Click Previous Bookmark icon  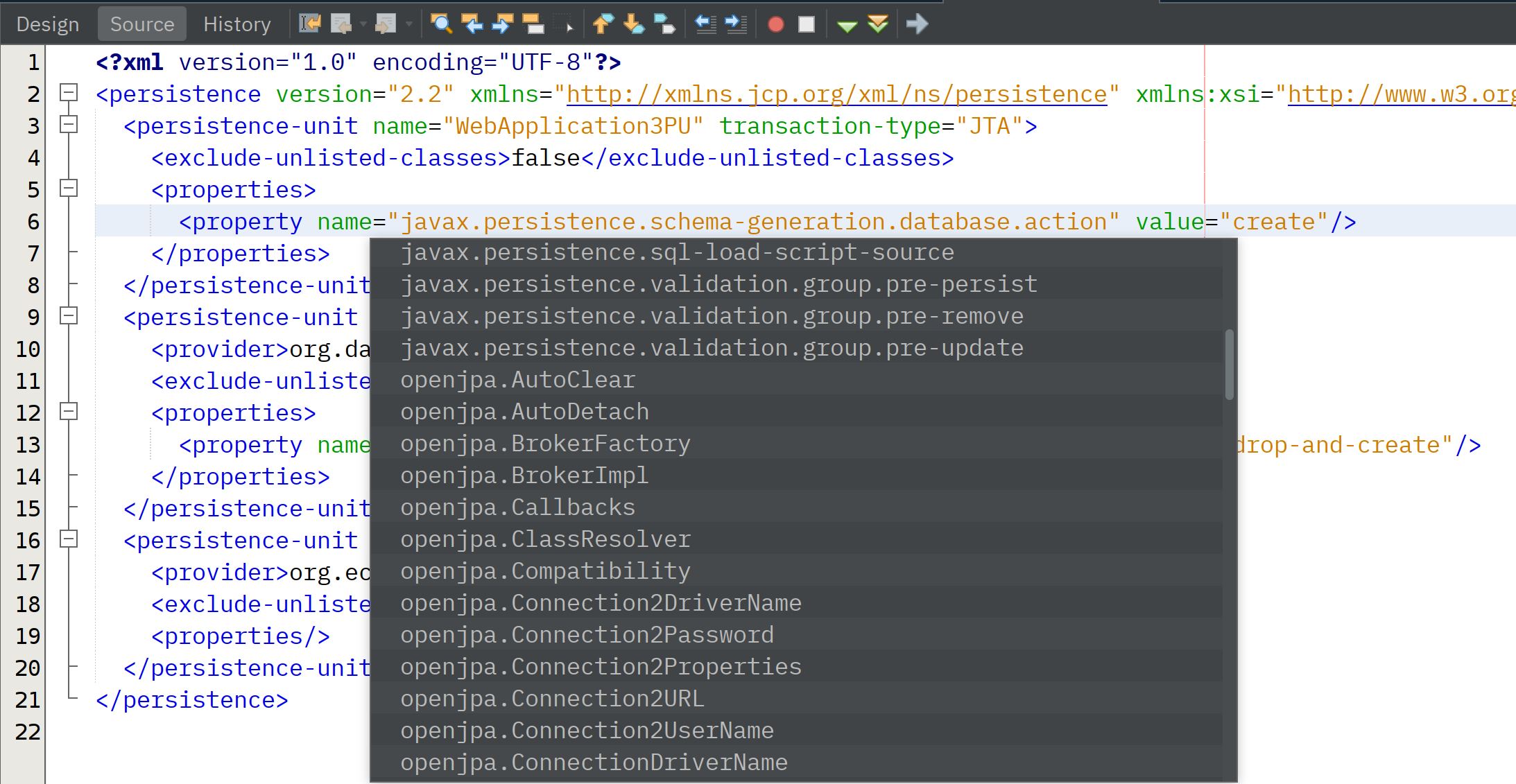click(603, 24)
